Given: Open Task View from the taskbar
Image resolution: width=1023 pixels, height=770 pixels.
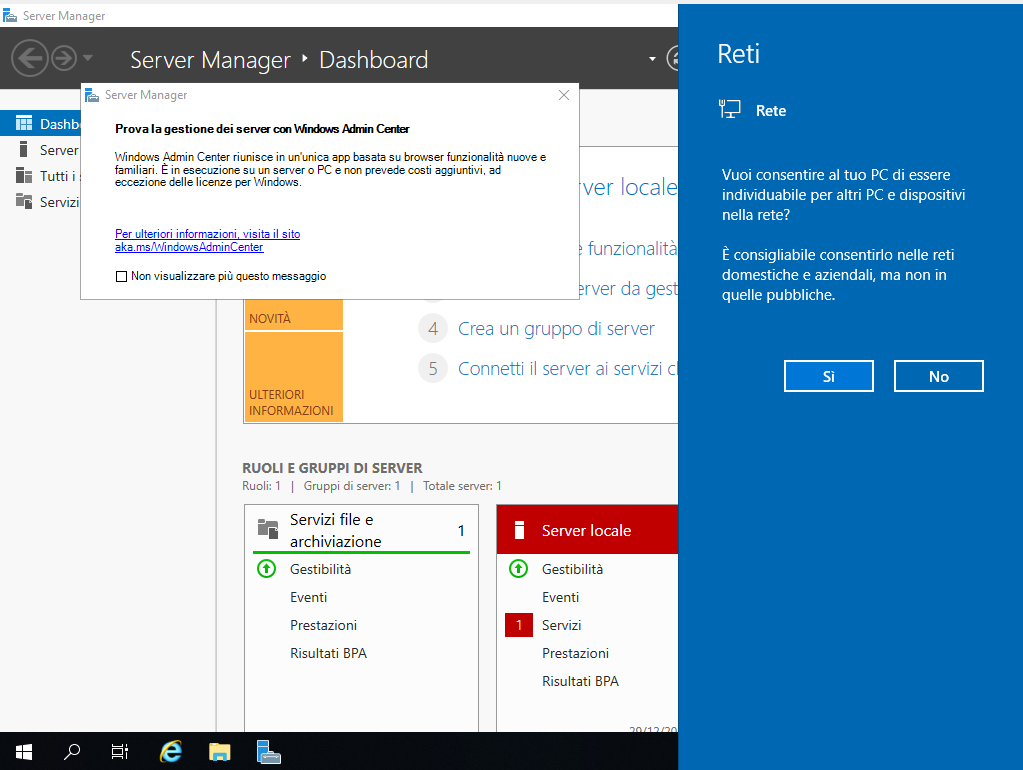Looking at the screenshot, I should click(120, 752).
